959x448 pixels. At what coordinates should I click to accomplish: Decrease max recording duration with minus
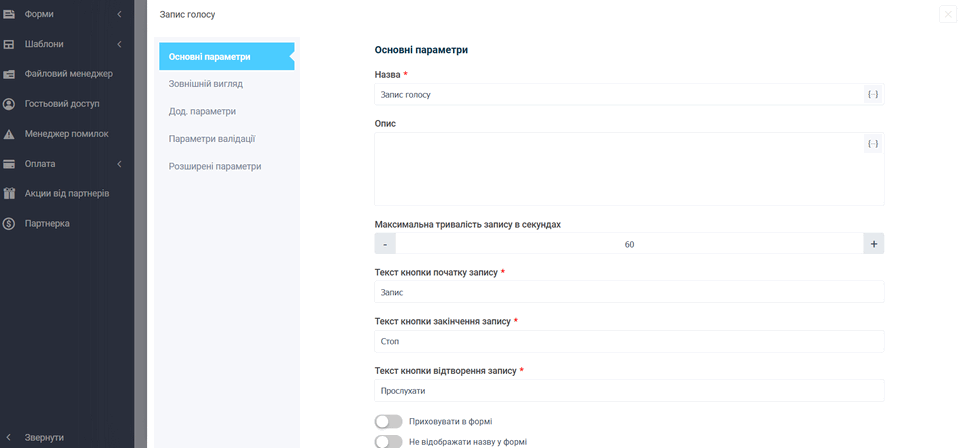click(x=385, y=244)
